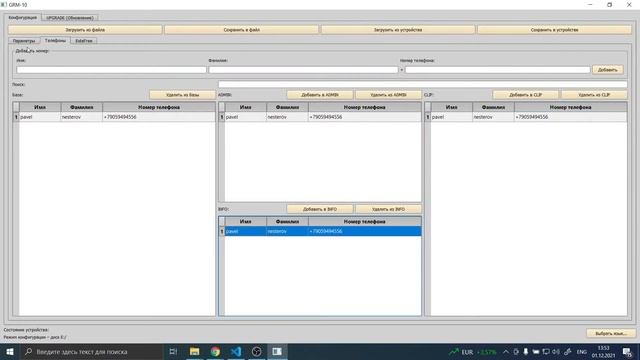The width and height of the screenshot is (640, 360).
Task: Select the Телефоны sub-tab
Action: point(55,40)
